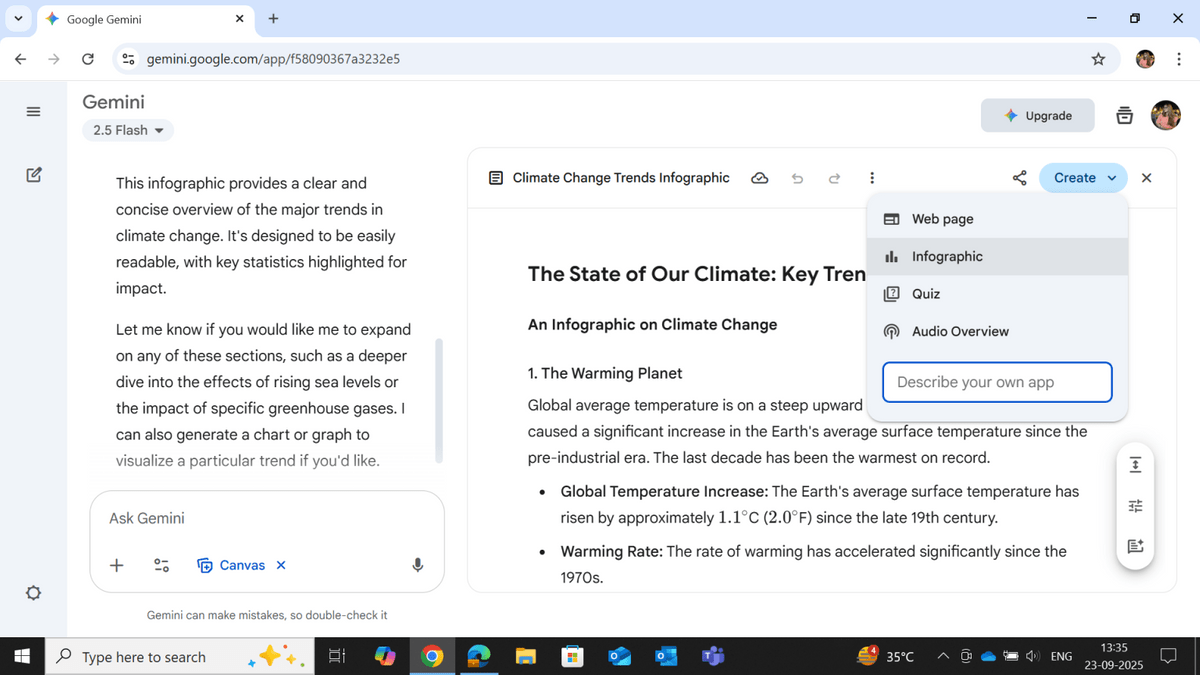1200x675 pixels.
Task: Click the plus icon to attach files
Action: click(x=116, y=565)
